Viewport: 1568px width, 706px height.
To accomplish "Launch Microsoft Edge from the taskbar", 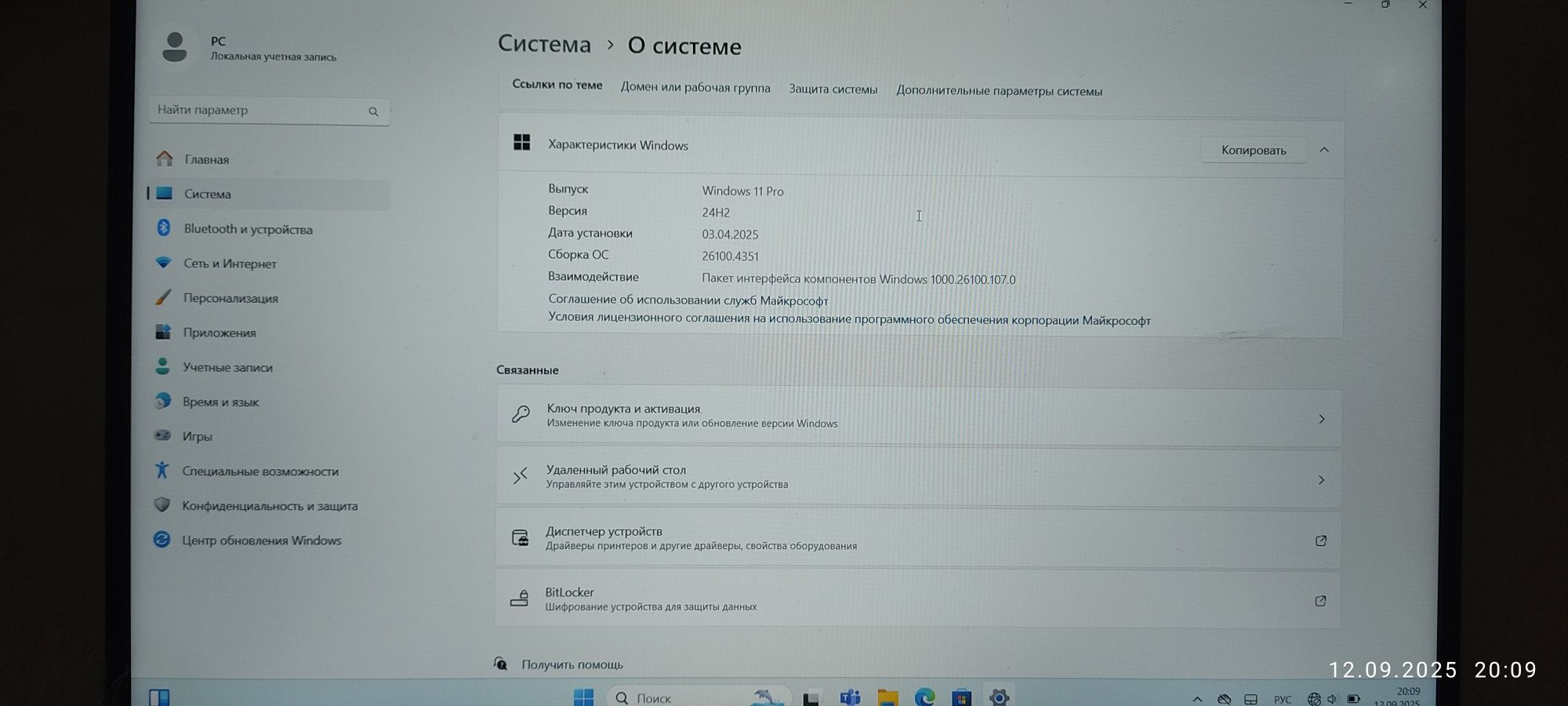I will pyautogui.click(x=925, y=697).
